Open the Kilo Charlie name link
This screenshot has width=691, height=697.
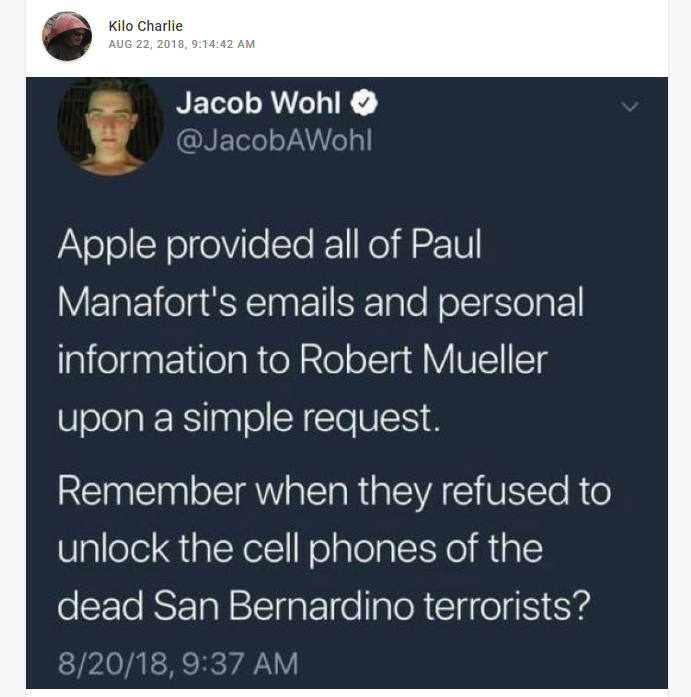(x=145, y=26)
